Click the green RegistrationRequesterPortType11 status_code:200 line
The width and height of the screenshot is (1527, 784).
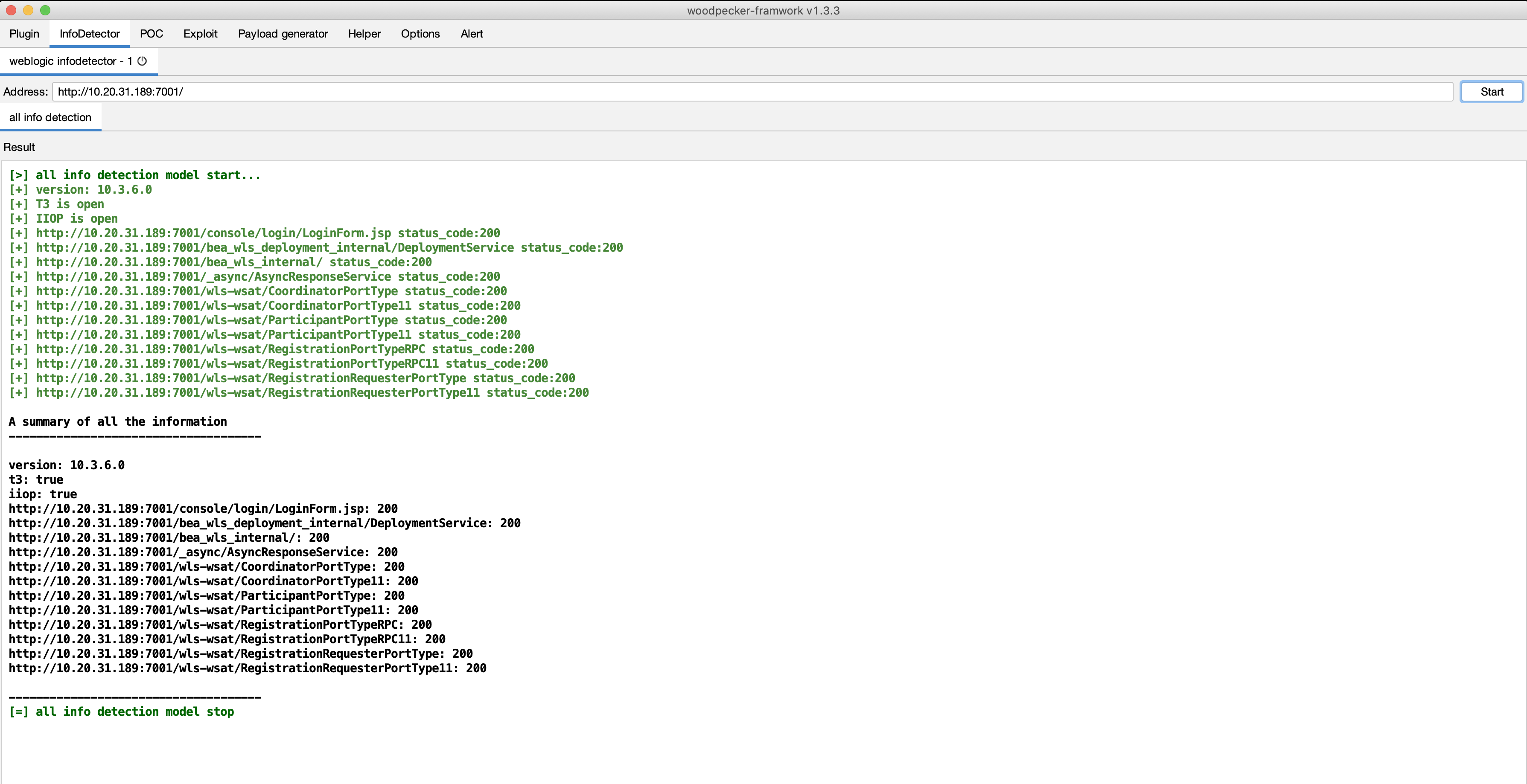click(x=299, y=393)
